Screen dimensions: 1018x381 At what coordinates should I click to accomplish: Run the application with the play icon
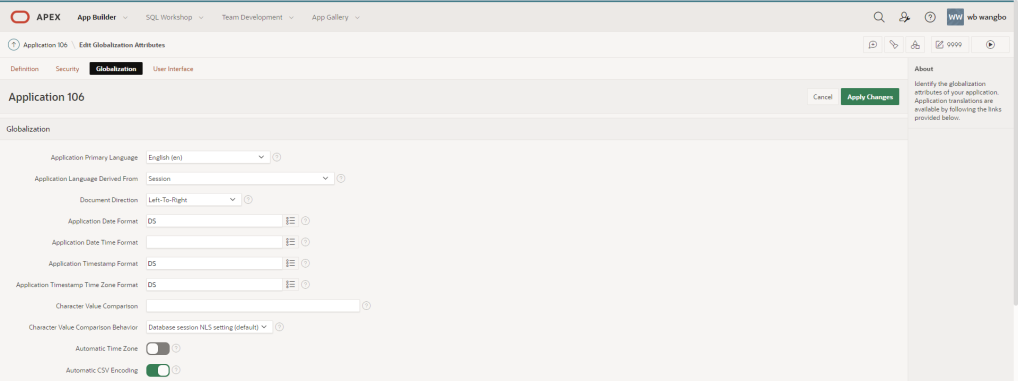click(x=990, y=45)
